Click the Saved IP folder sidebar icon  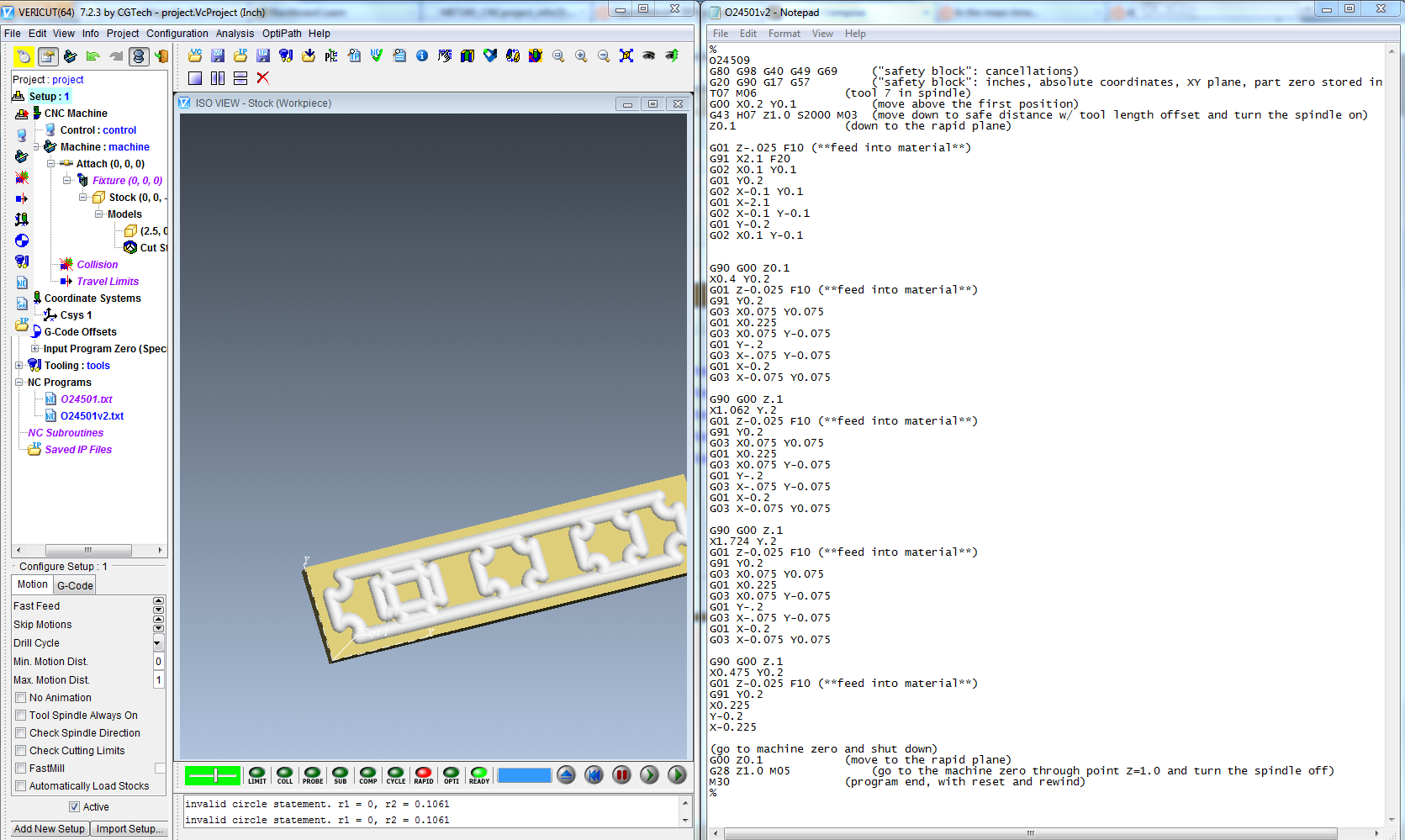22,325
